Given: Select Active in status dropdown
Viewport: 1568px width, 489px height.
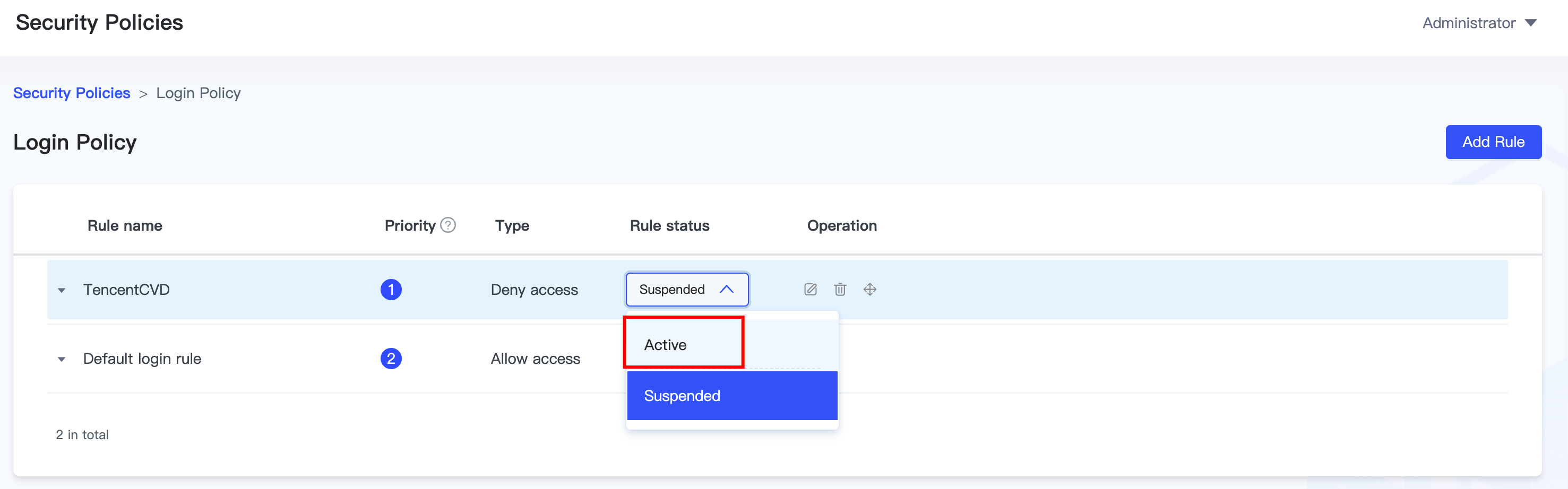Looking at the screenshot, I should pos(665,345).
